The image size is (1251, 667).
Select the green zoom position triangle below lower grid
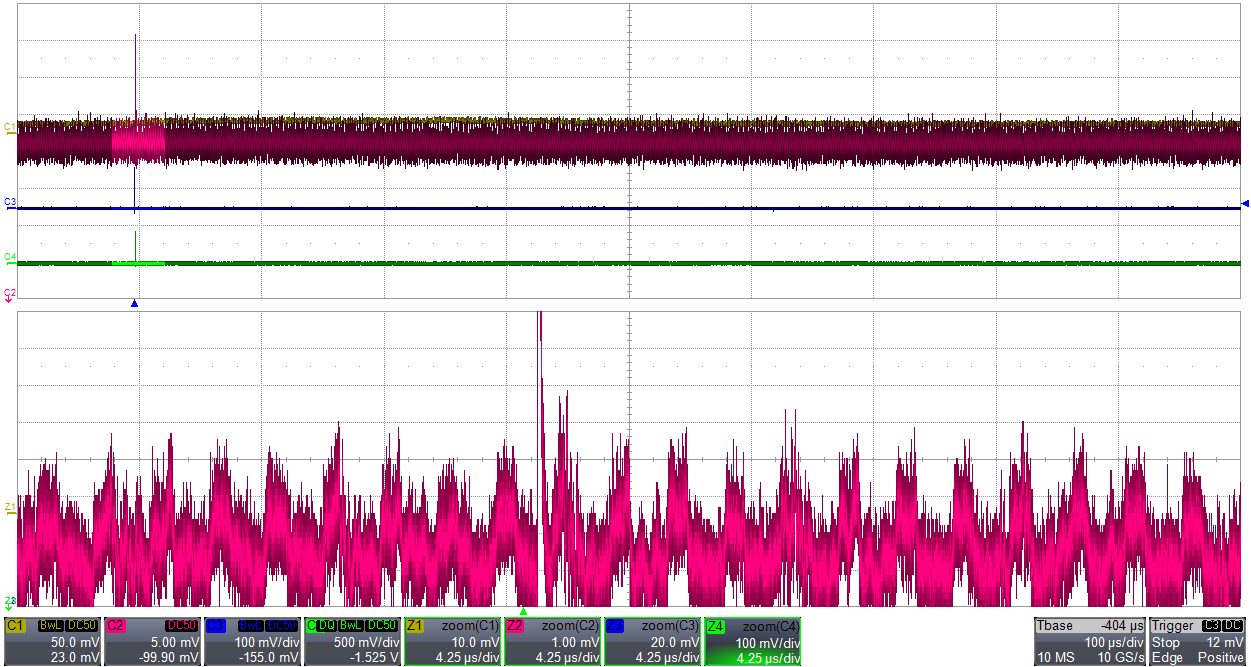pos(523,611)
